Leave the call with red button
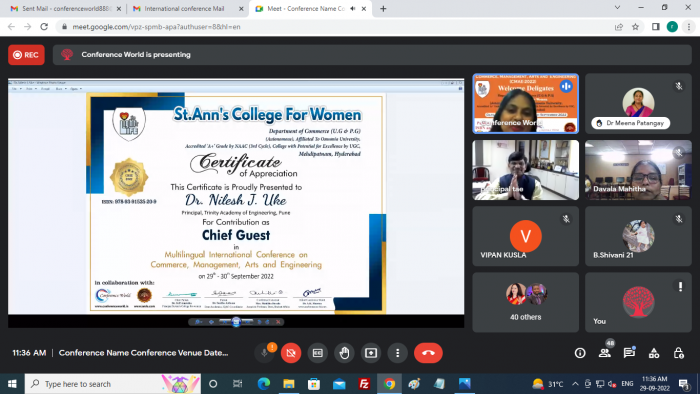Screen dimensions: 700x394 (428, 353)
